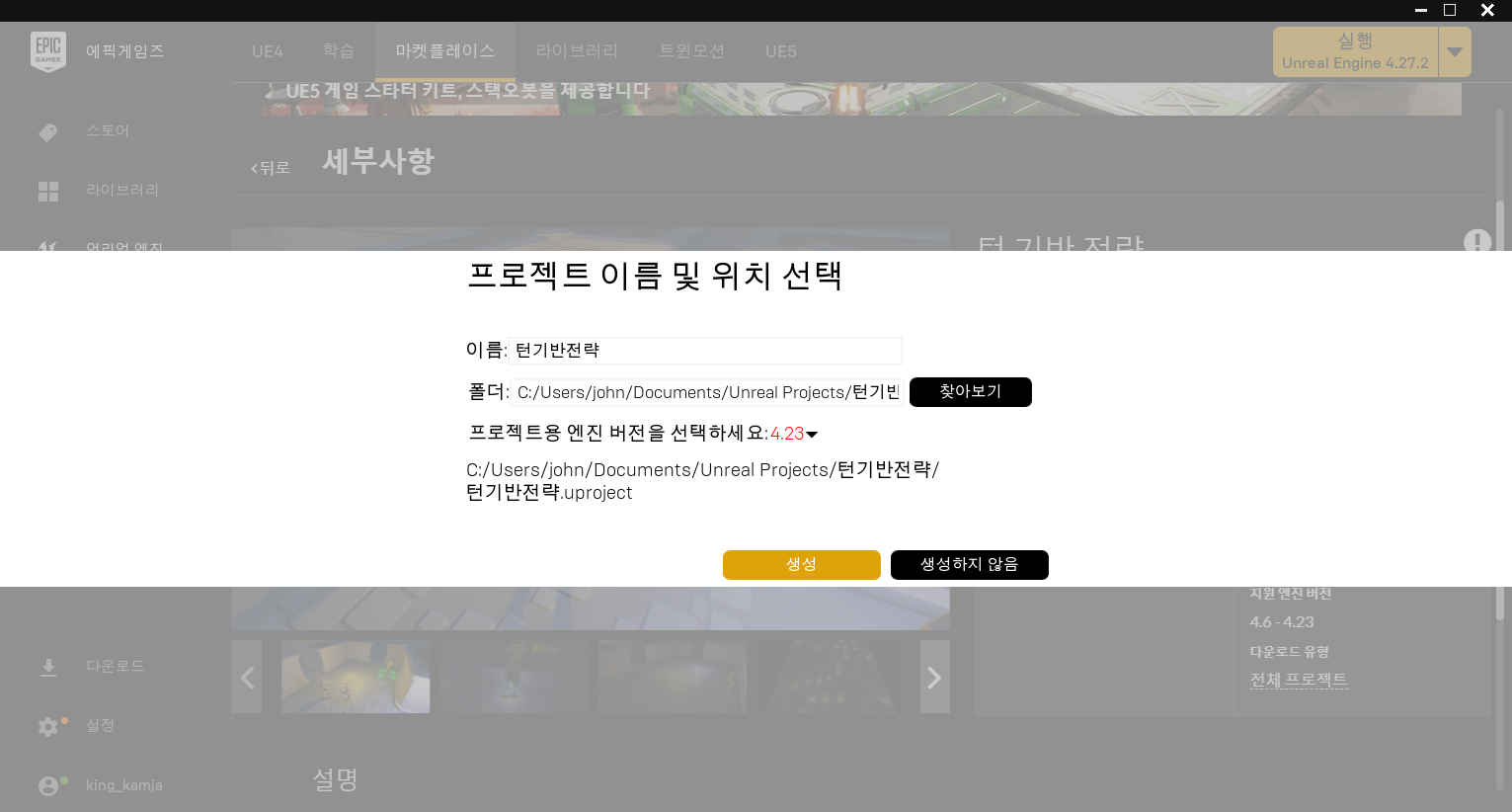Go back using the 뒤로 link
The width and height of the screenshot is (1512, 812).
[271, 168]
